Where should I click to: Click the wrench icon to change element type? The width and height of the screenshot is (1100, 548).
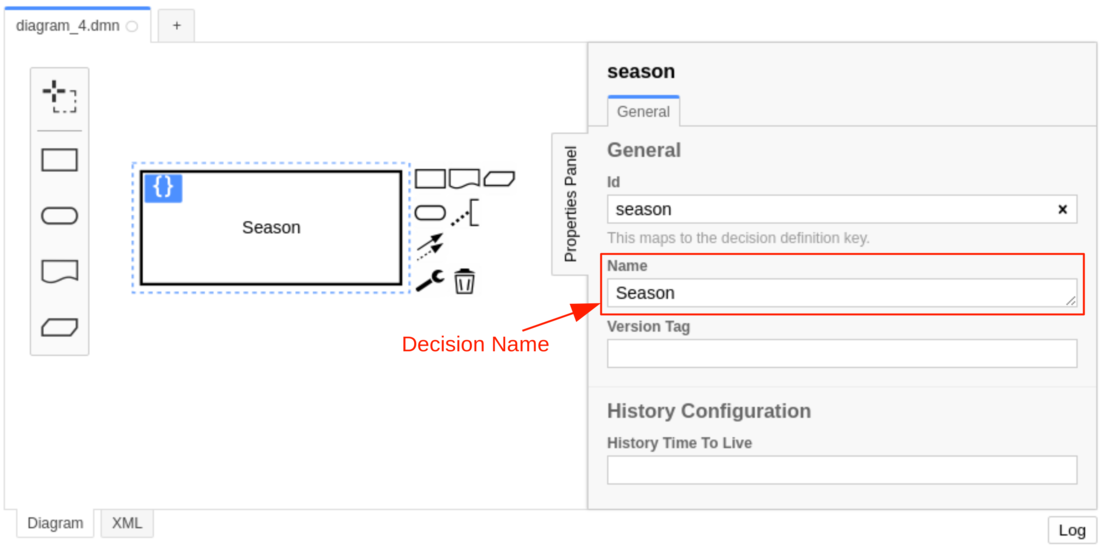tap(430, 281)
